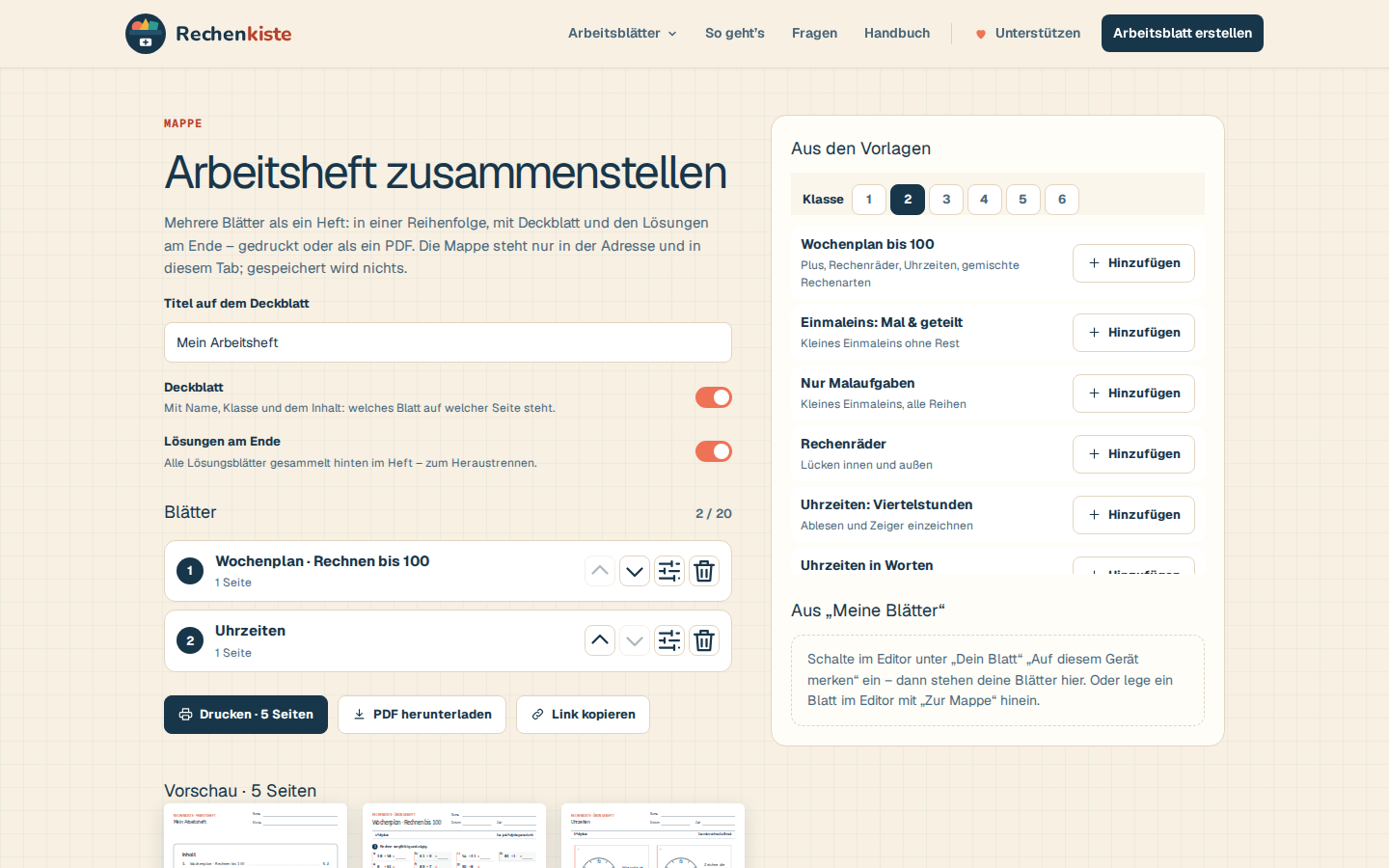Viewport: 1389px width, 868px height.
Task: Open the Rechenkiste logo home link
Action: [x=208, y=34]
